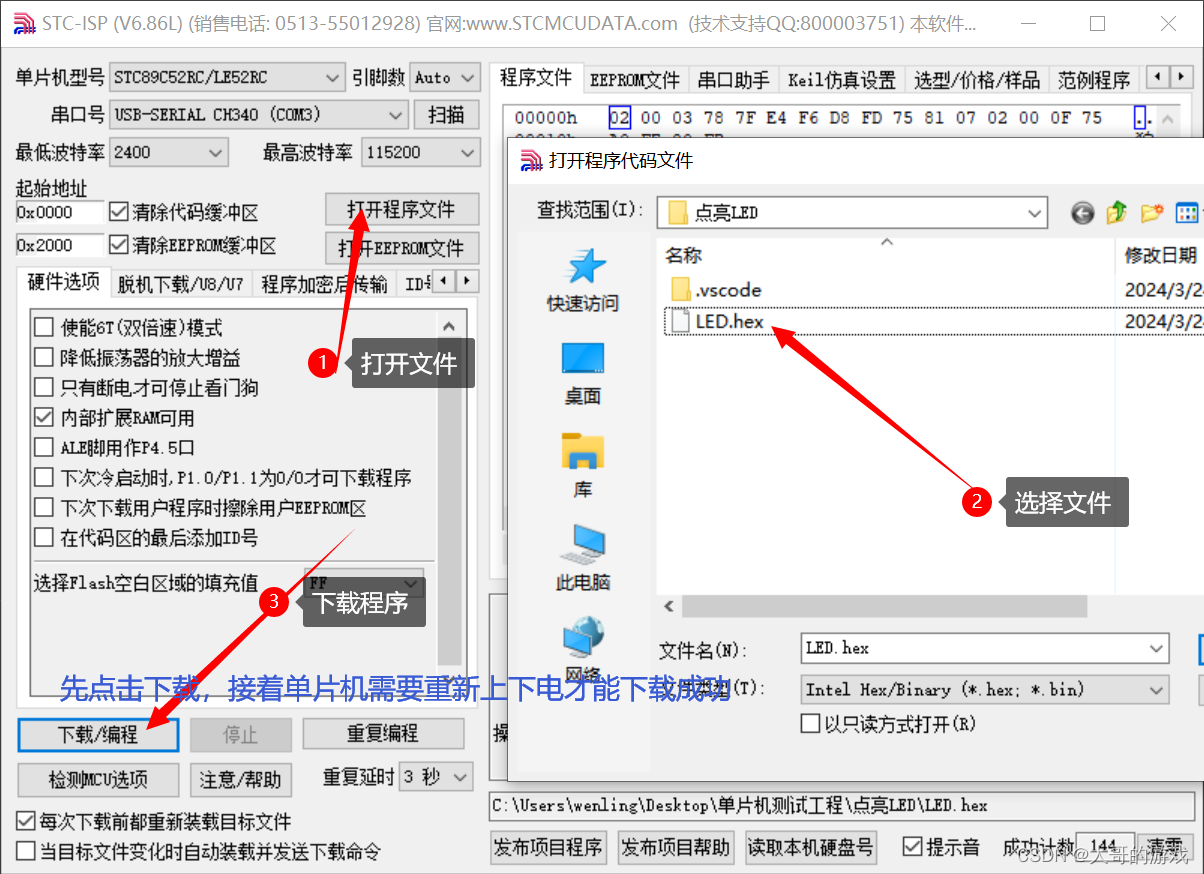This screenshot has height=874, width=1204.
Task: Toggle 只有断电才可停止看门狗
Action: pyautogui.click(x=44, y=388)
